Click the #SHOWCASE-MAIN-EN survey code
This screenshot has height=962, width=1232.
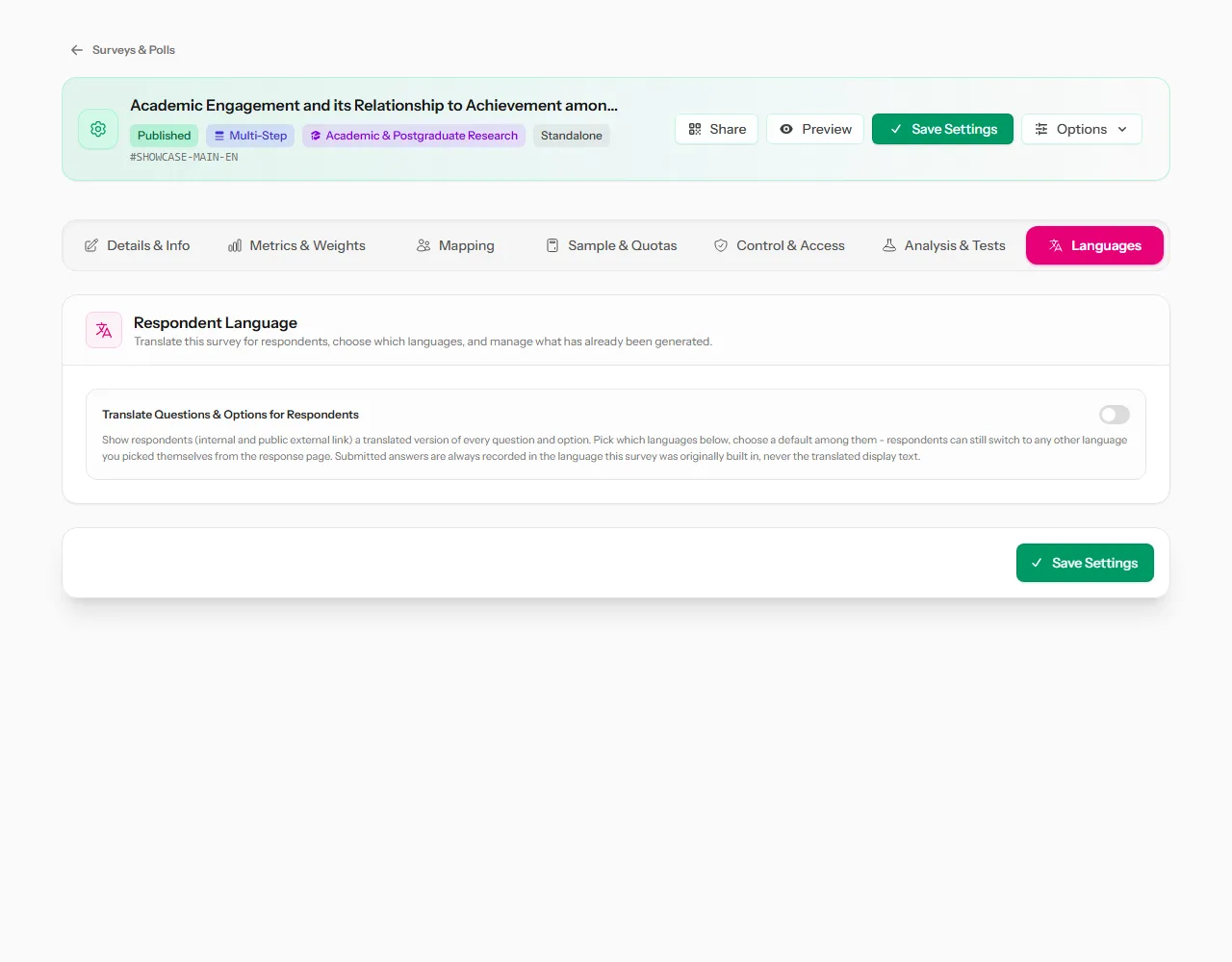184,157
